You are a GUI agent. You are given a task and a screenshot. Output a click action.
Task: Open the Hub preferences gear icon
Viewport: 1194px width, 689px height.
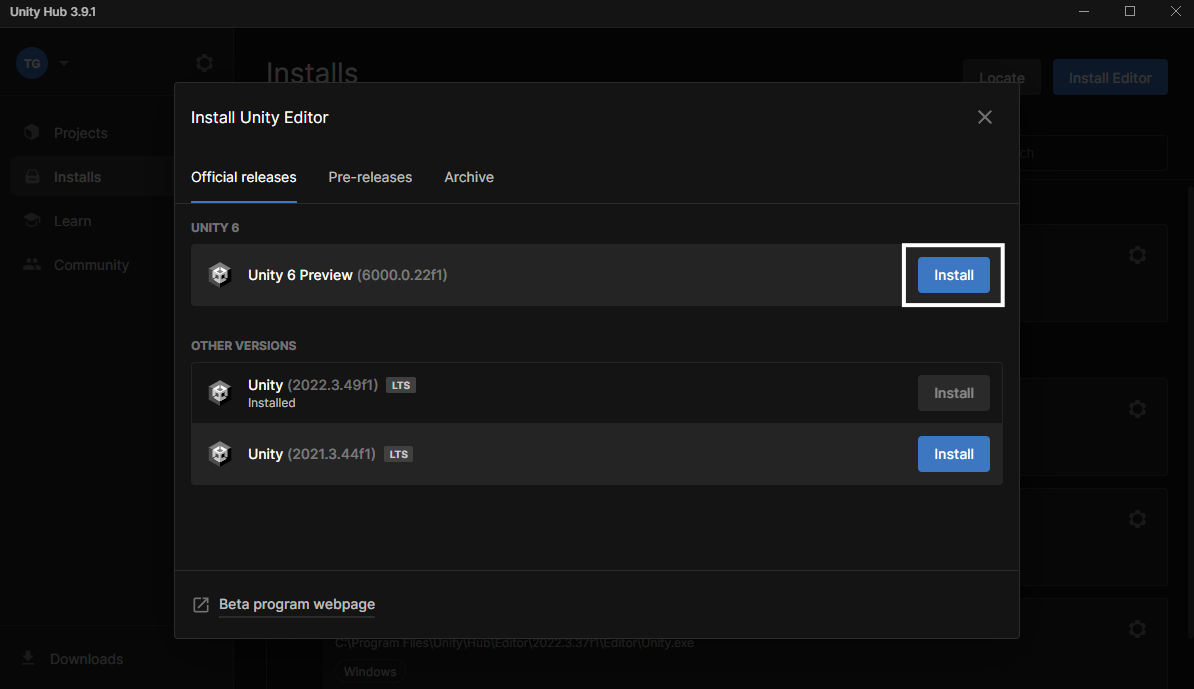tap(204, 63)
